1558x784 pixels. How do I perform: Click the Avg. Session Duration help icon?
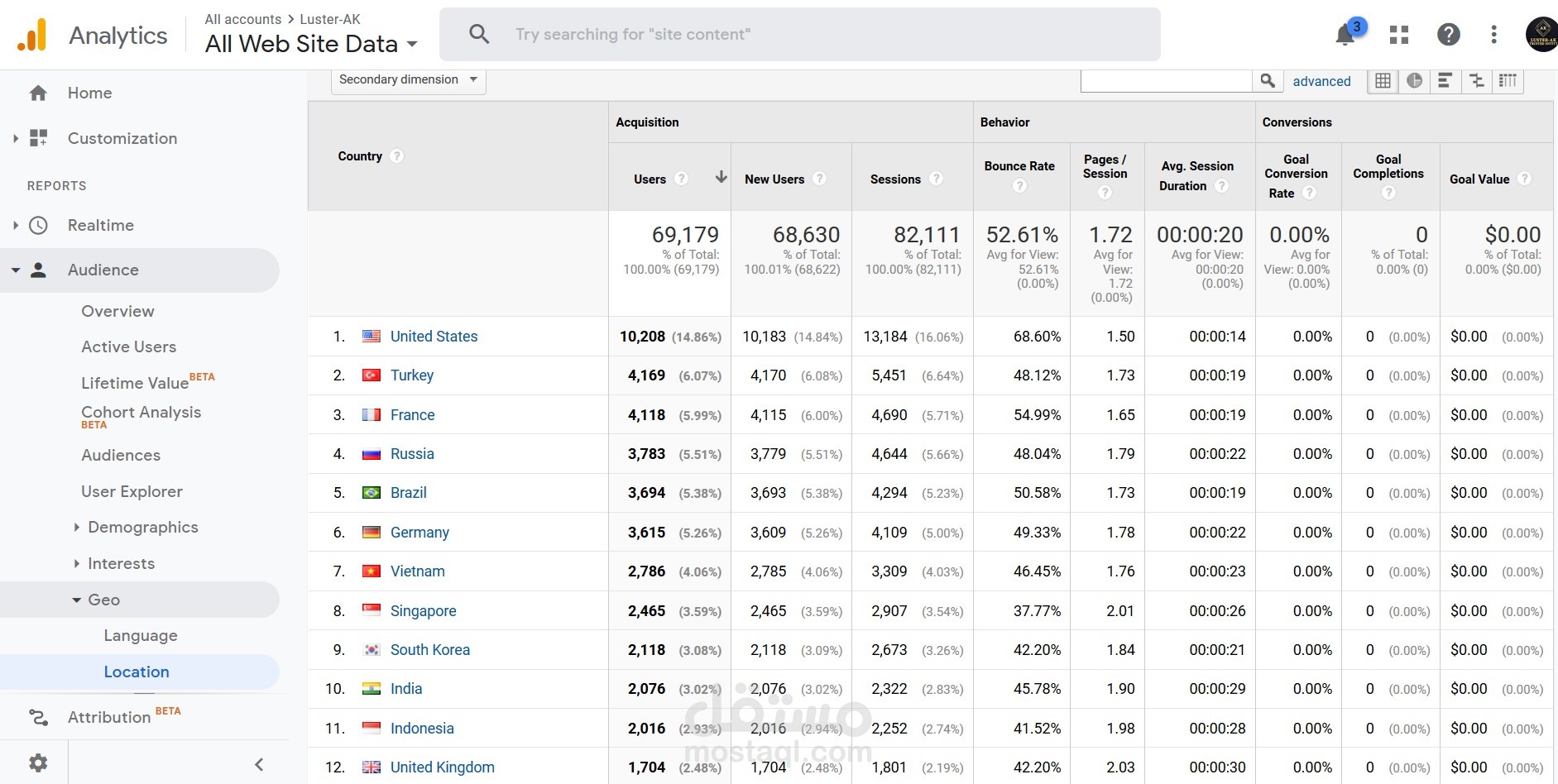(x=1221, y=186)
